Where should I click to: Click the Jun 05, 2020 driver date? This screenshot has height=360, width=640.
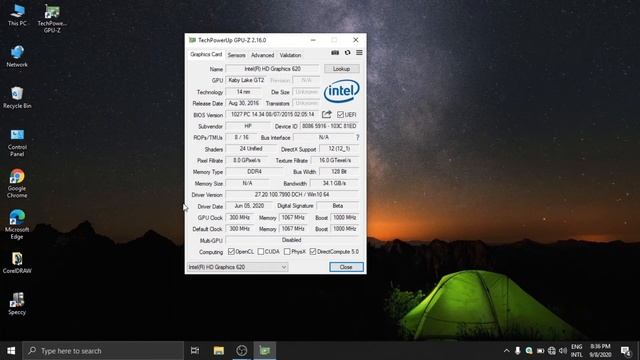coord(249,206)
